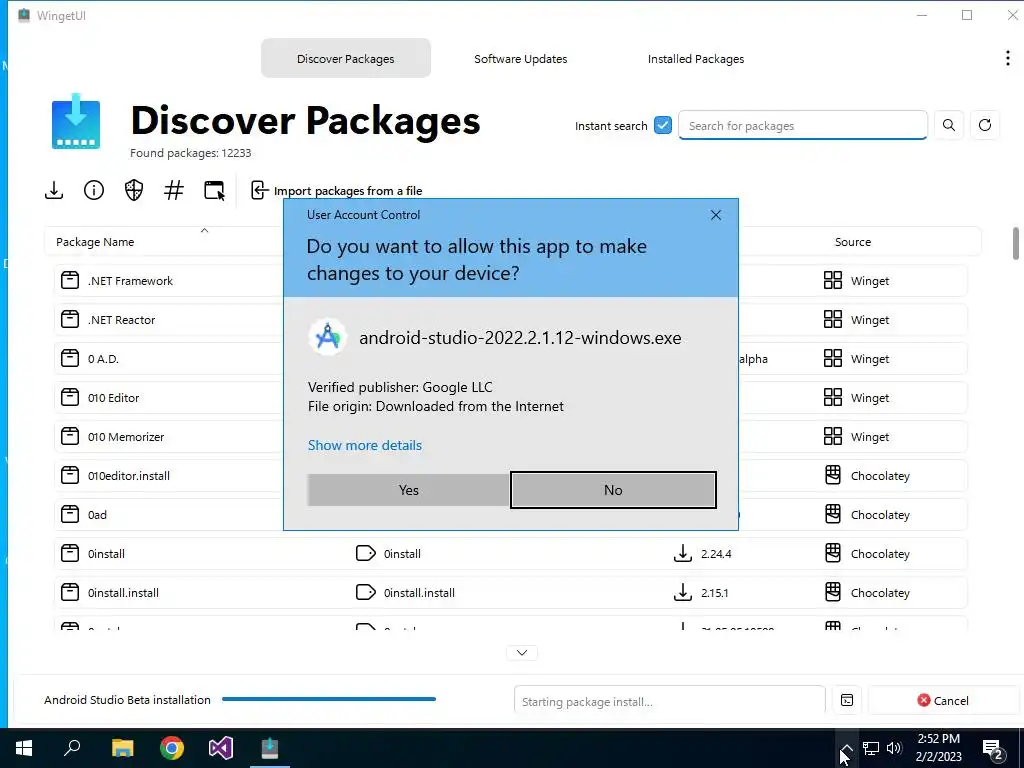Click the Android Studio Beta installation progress bar

click(328, 699)
